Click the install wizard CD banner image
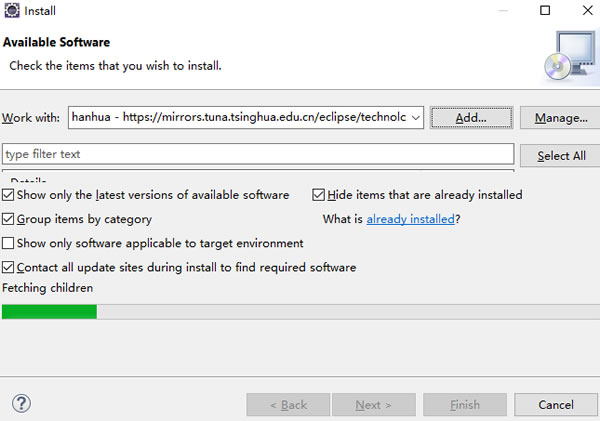The height and width of the screenshot is (421, 600). [565, 54]
